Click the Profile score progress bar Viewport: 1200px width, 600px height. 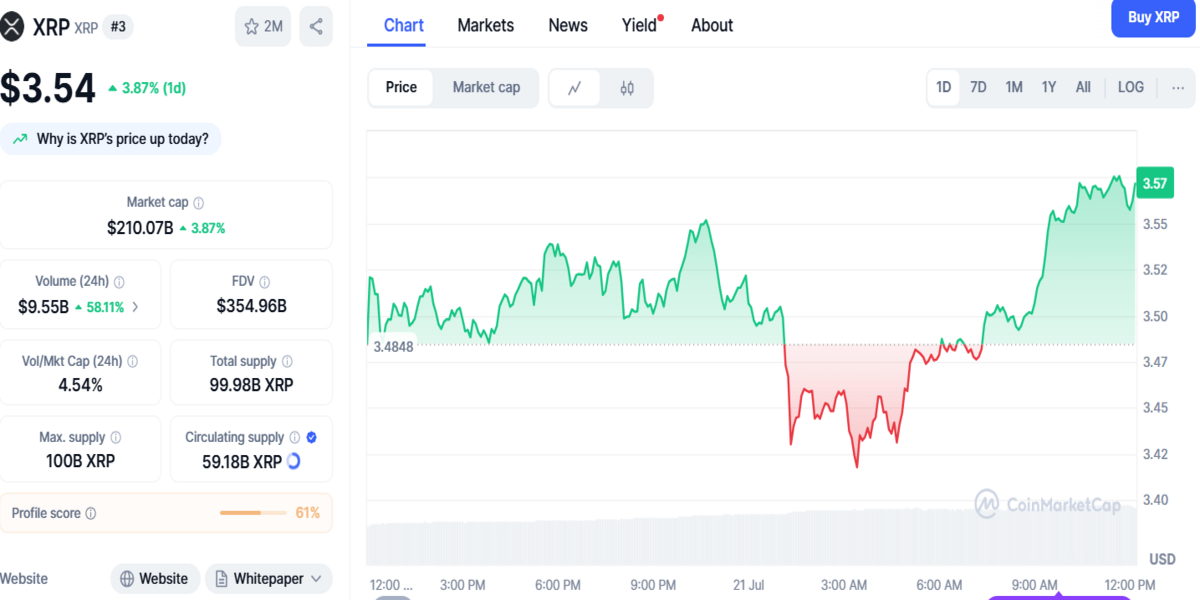[254, 513]
